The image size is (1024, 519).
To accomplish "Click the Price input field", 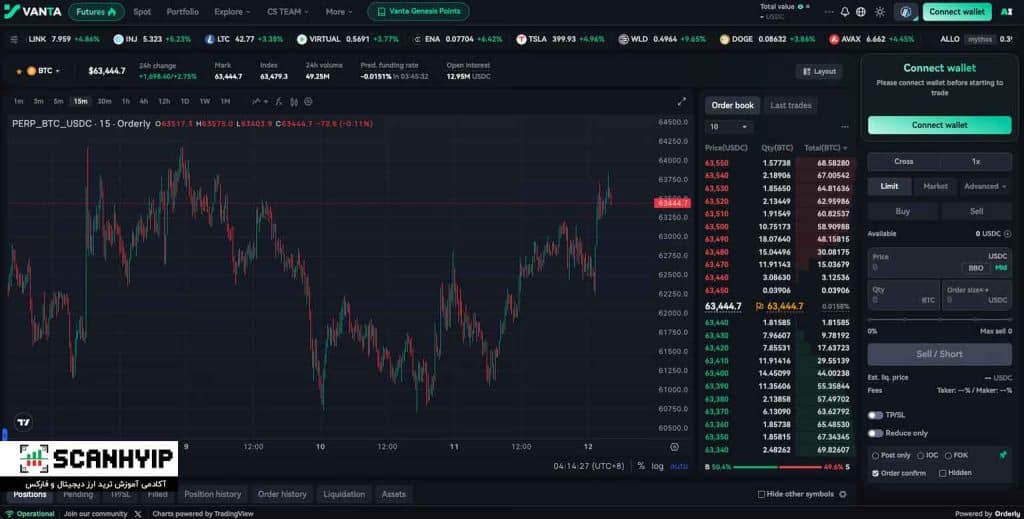I will [939, 262].
